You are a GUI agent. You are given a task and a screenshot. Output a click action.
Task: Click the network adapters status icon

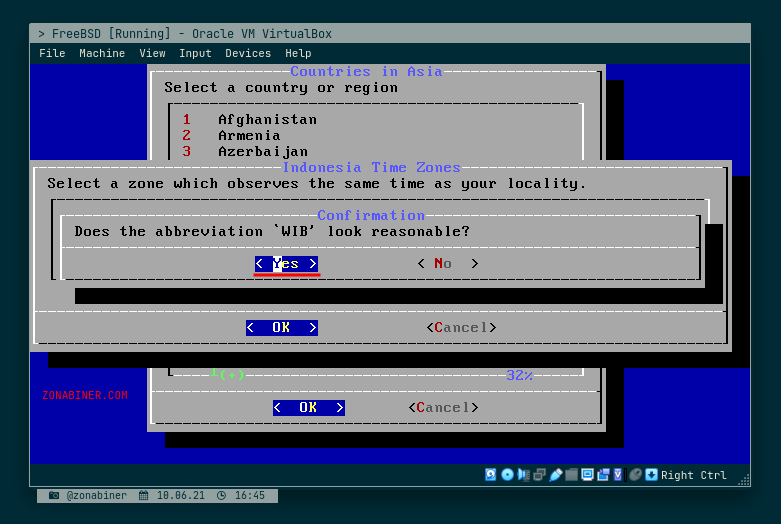[x=539, y=475]
